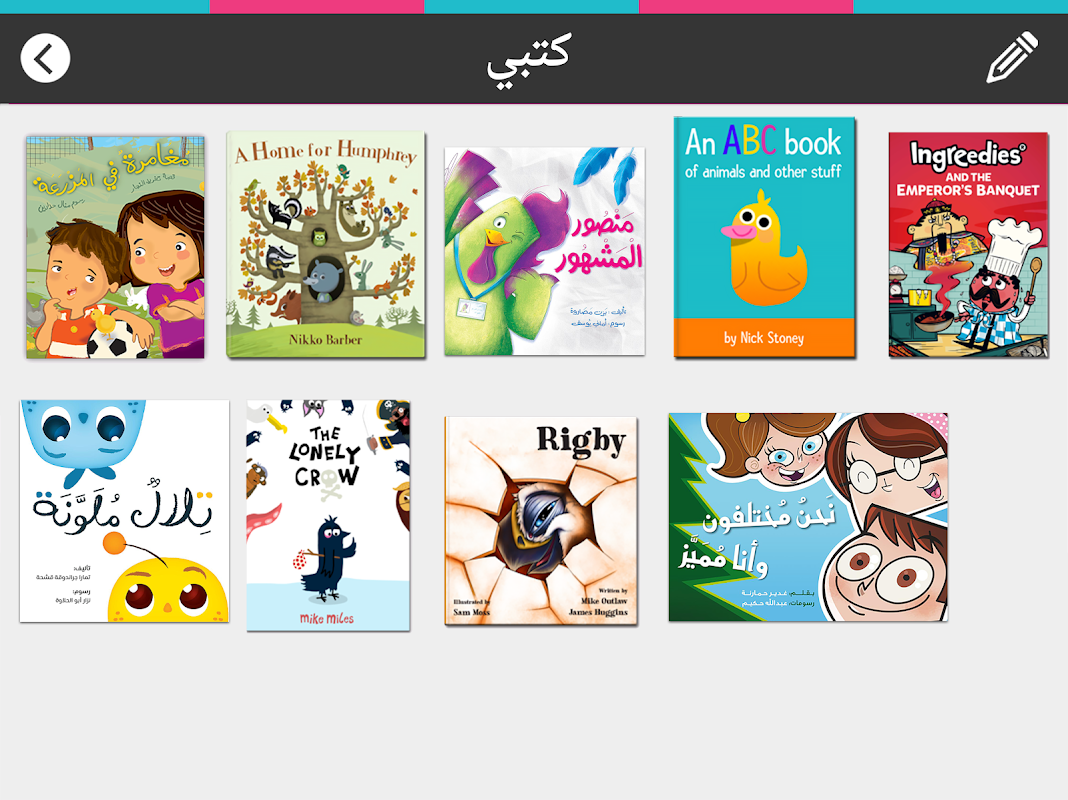The width and height of the screenshot is (1068, 800).
Task: Click Nikko Barber author name on cover
Action: coord(325,339)
